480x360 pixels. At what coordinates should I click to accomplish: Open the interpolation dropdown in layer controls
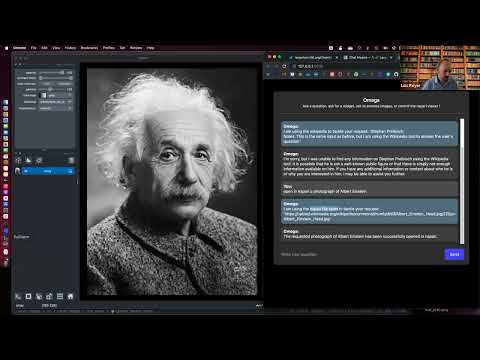click(x=56, y=108)
